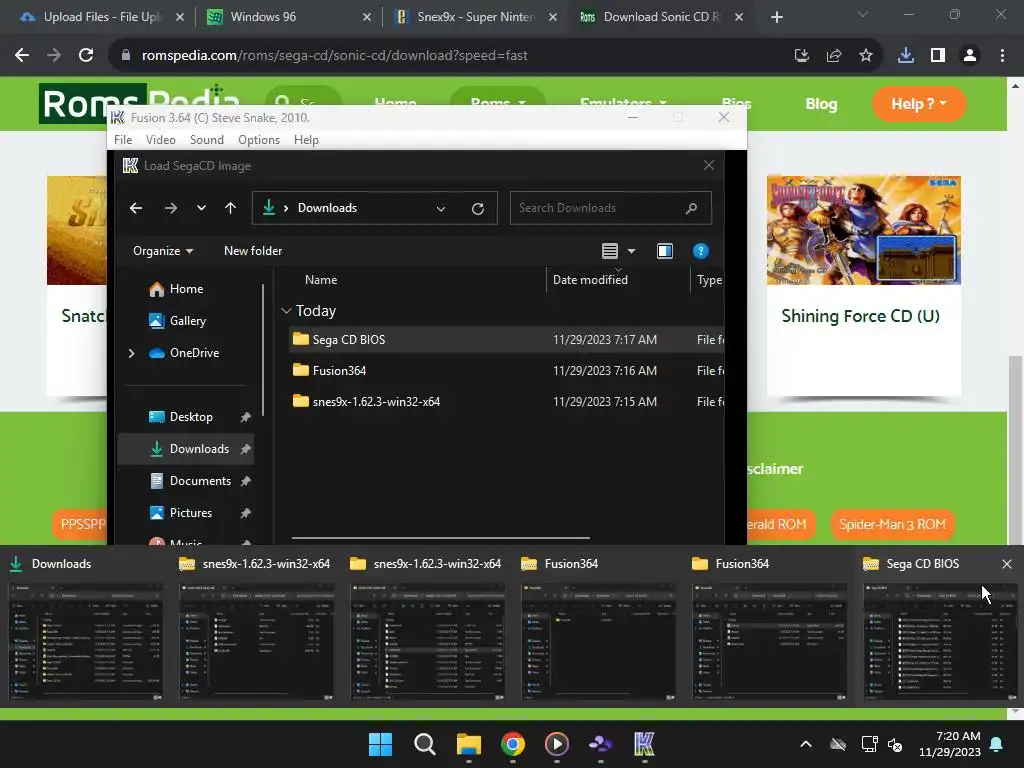Open the Spider-Man 3 ROM link
The image size is (1024, 768).
coord(892,524)
